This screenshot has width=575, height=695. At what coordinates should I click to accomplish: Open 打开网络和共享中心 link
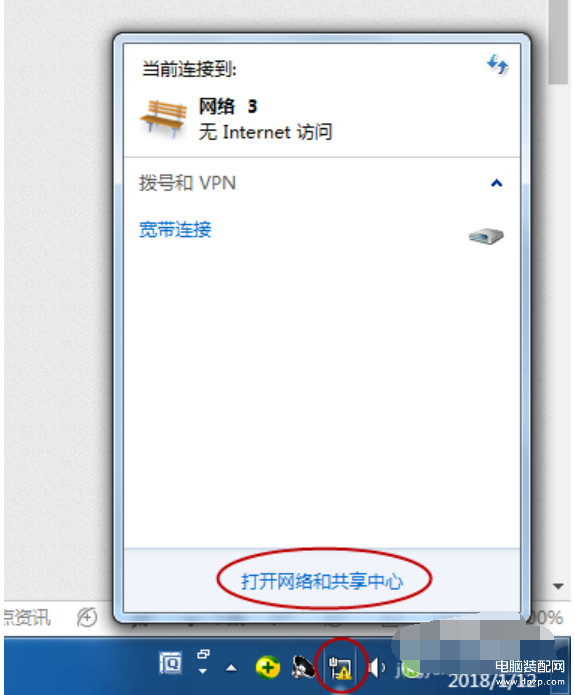click(x=322, y=581)
